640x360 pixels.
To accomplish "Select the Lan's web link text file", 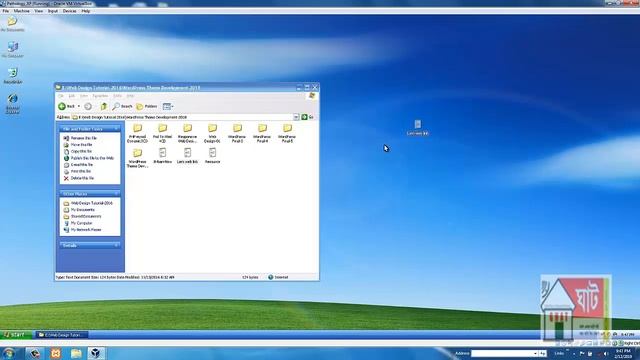I will click(x=187, y=156).
